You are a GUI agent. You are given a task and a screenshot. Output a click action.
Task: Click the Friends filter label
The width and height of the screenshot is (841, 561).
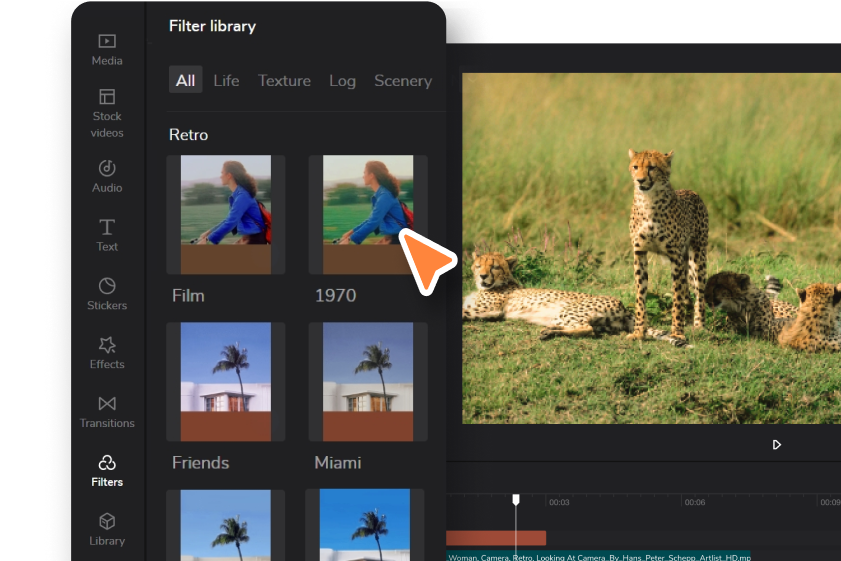(x=201, y=462)
